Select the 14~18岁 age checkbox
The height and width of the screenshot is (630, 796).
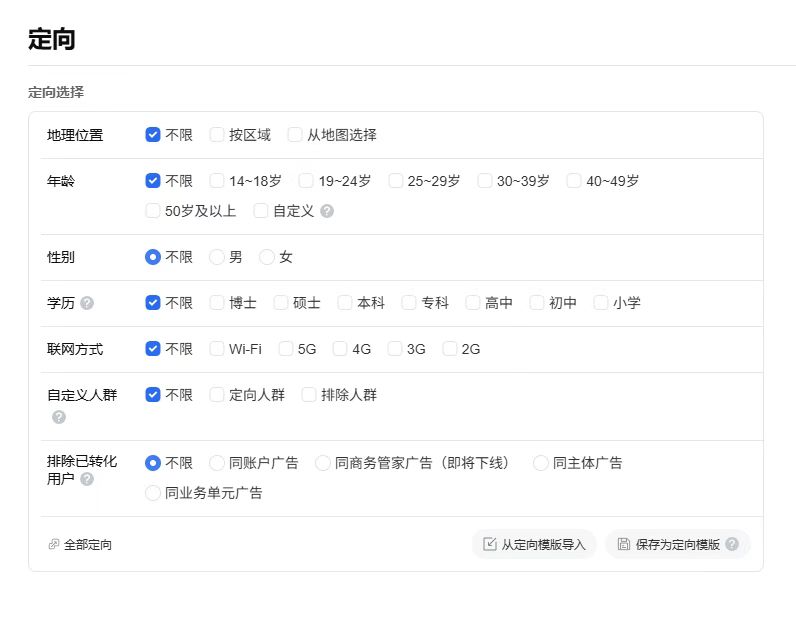(x=217, y=181)
